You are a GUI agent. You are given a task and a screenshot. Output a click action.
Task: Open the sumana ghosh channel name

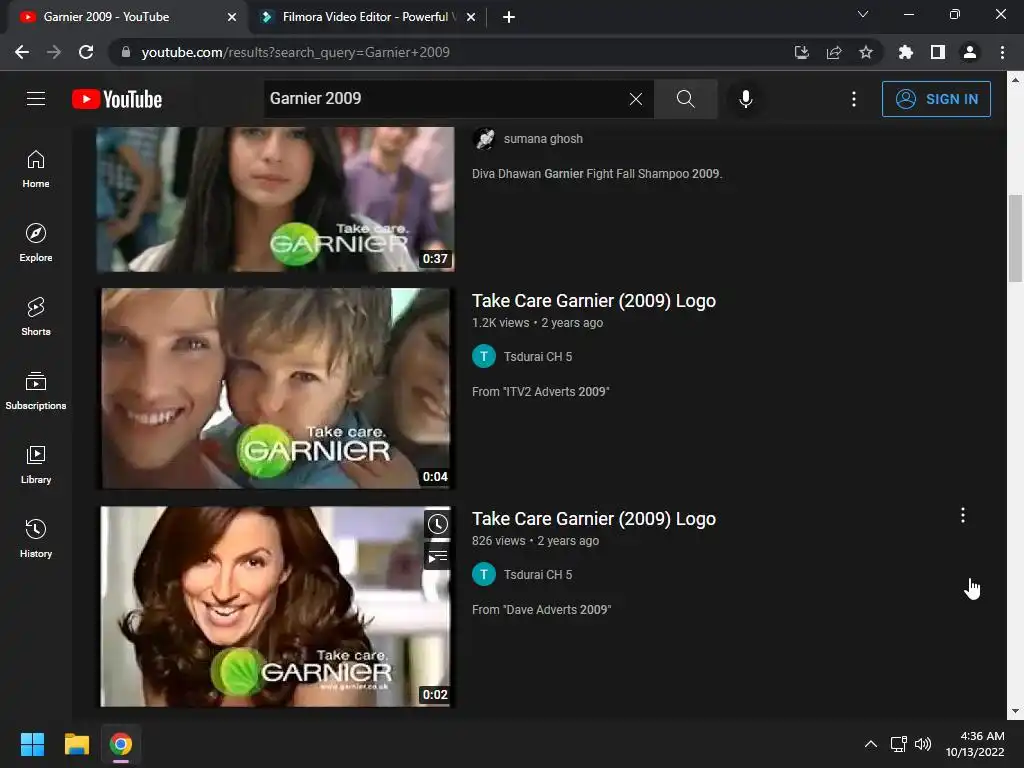coord(543,138)
